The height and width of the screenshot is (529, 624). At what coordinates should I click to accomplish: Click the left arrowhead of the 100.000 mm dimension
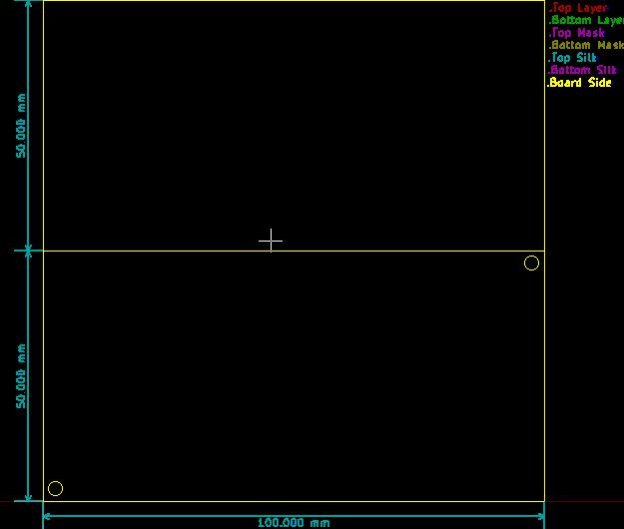48,517
